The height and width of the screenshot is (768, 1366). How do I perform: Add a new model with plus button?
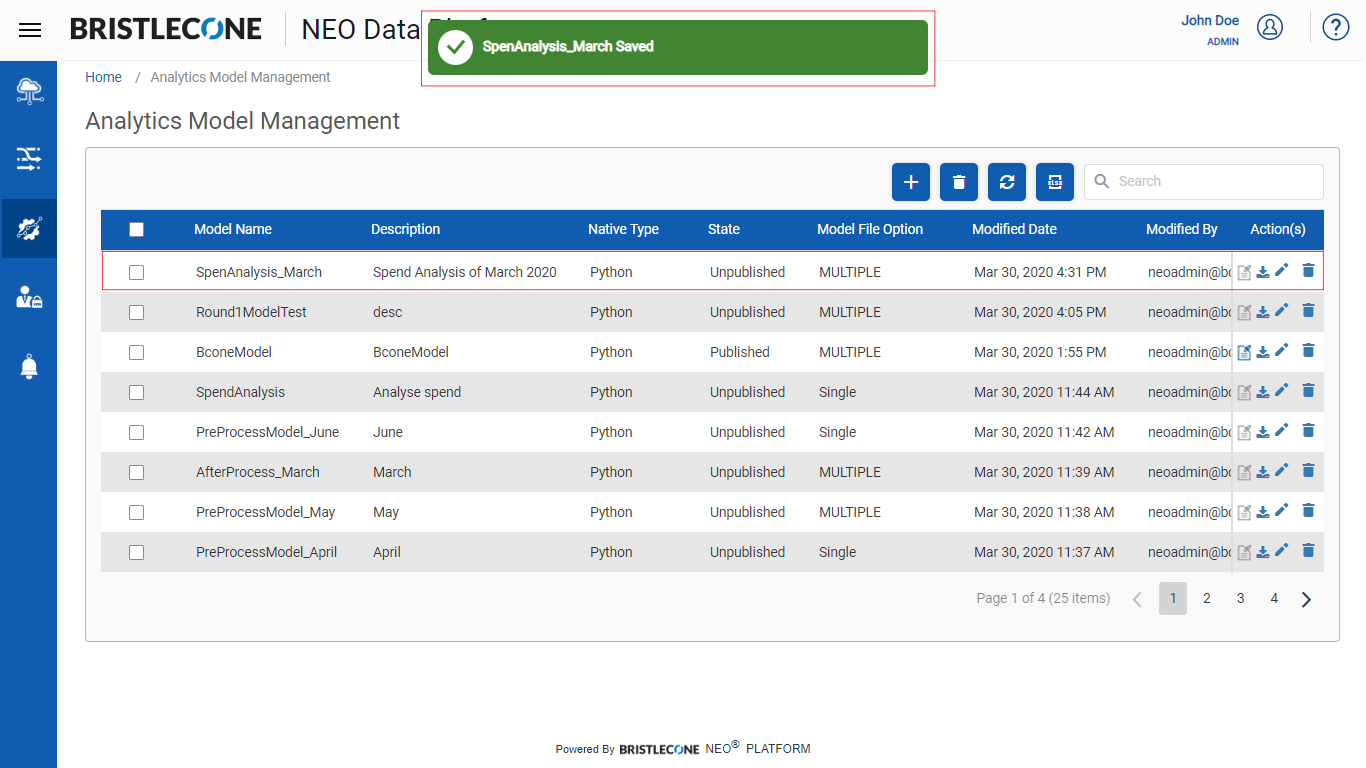click(911, 182)
